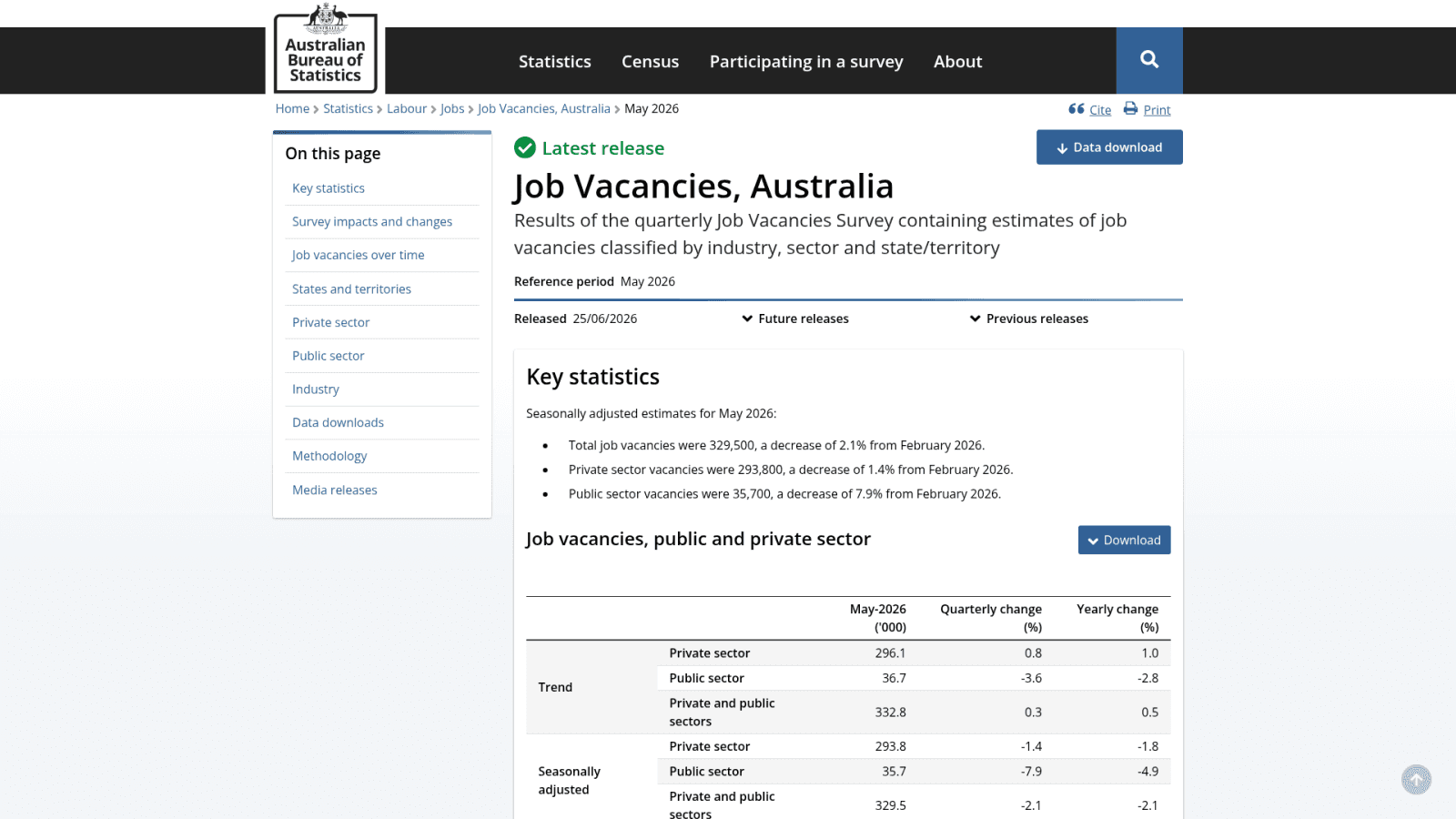Jump to Survey impacts and changes
Image resolution: width=1456 pixels, height=819 pixels.
point(372,222)
